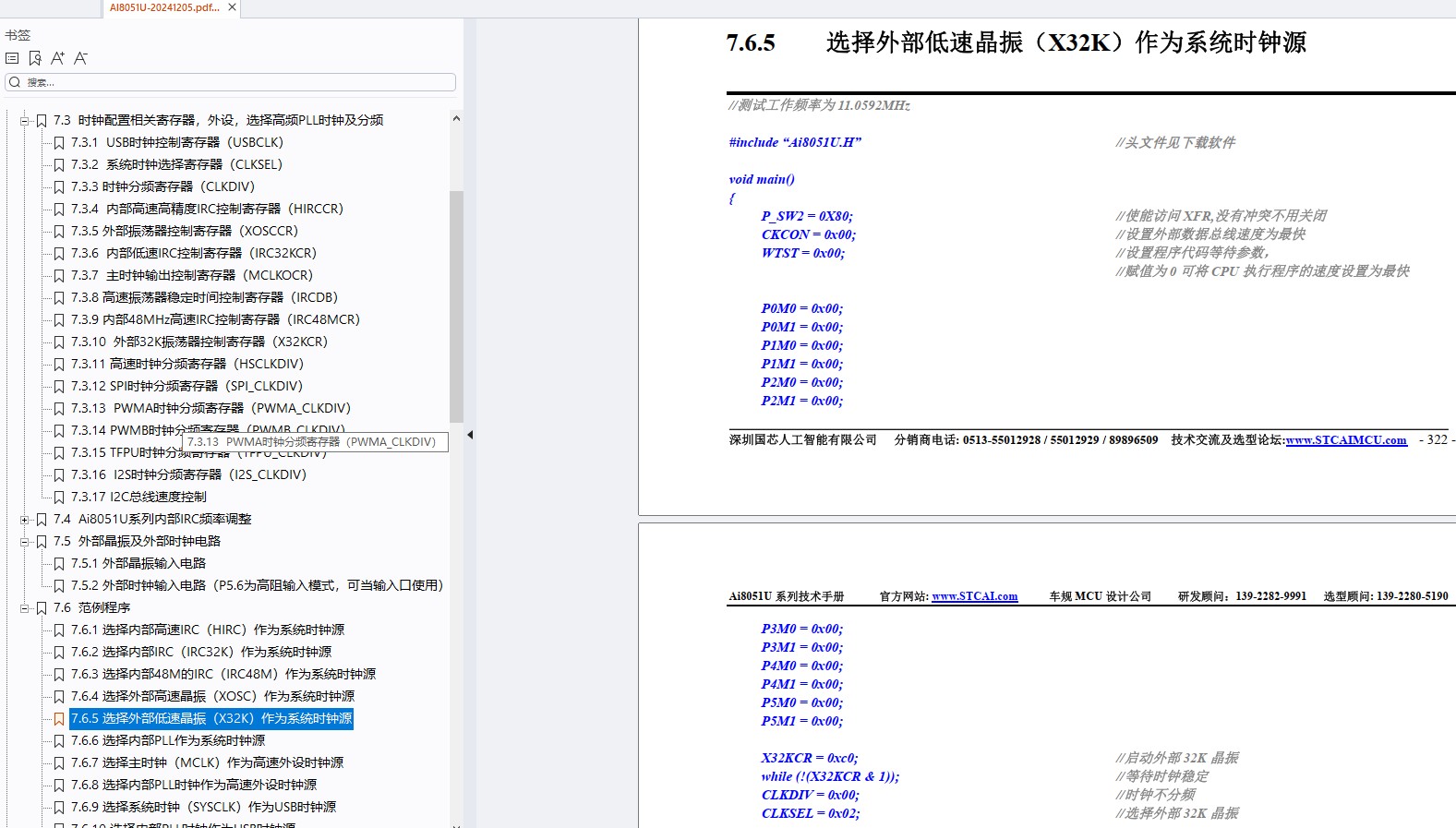Viewport: 1456px width, 828px height.
Task: Click the search magnifier icon in bookmark panel
Action: point(15,82)
